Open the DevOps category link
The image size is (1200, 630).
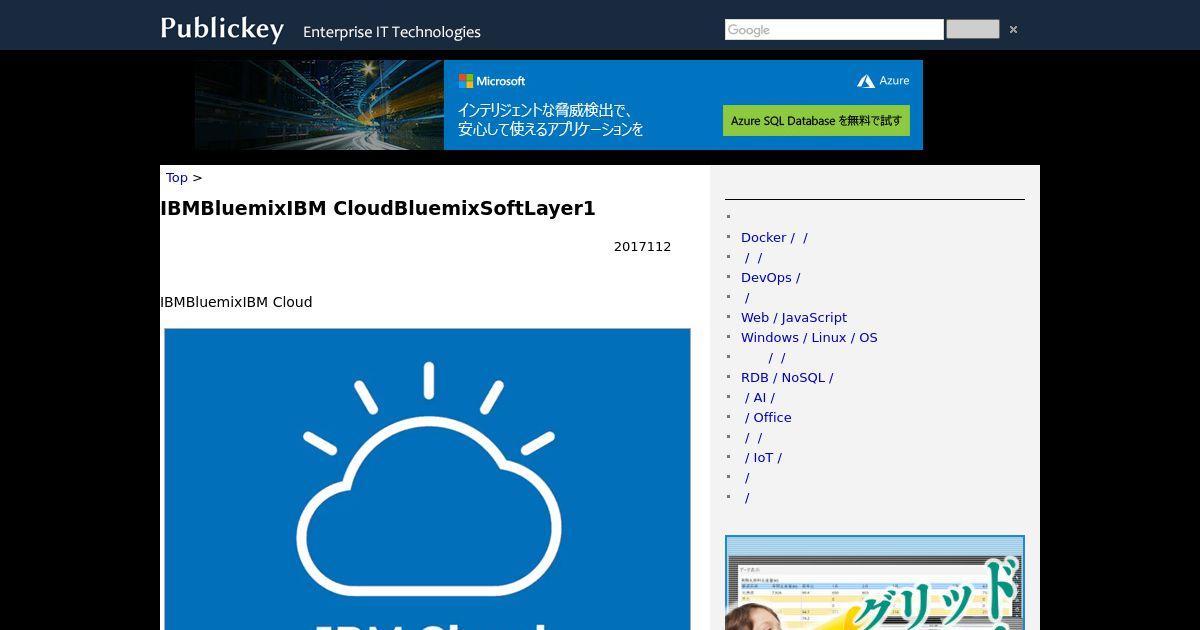(x=770, y=277)
